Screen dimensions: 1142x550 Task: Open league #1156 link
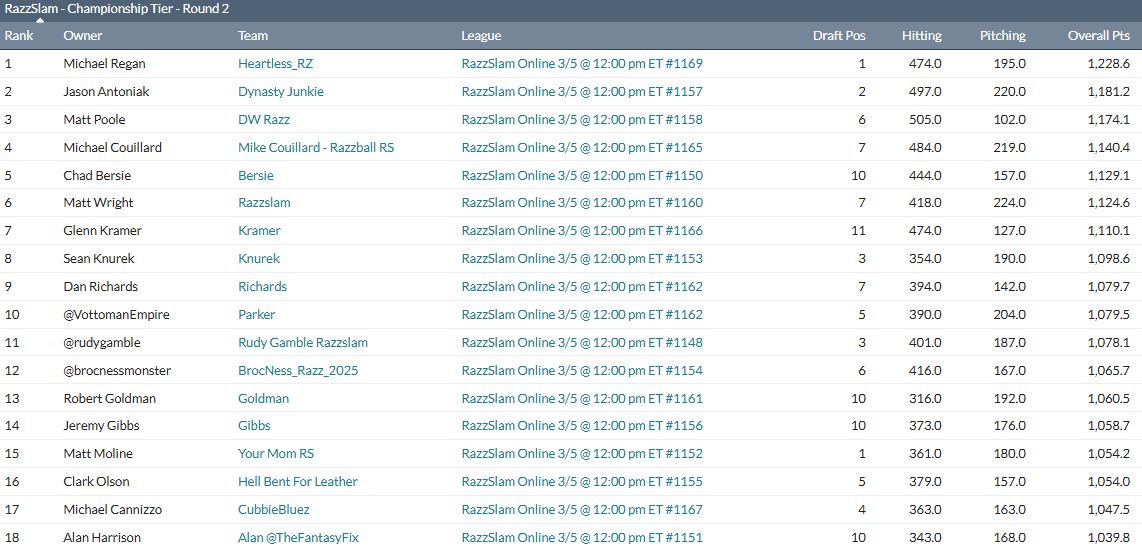[582, 425]
